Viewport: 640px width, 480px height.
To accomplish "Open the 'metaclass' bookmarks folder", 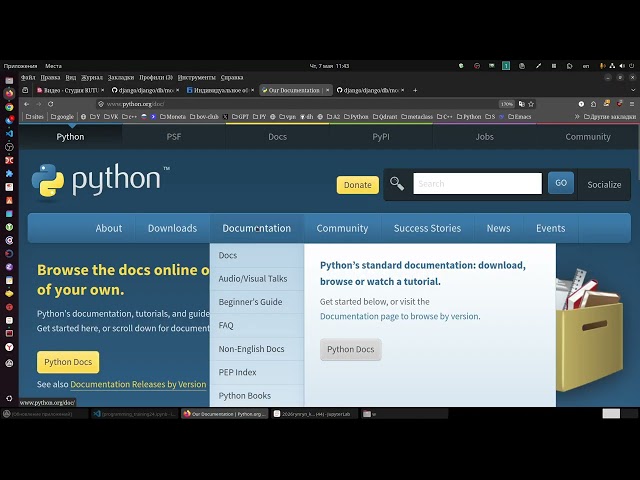I will tap(417, 117).
